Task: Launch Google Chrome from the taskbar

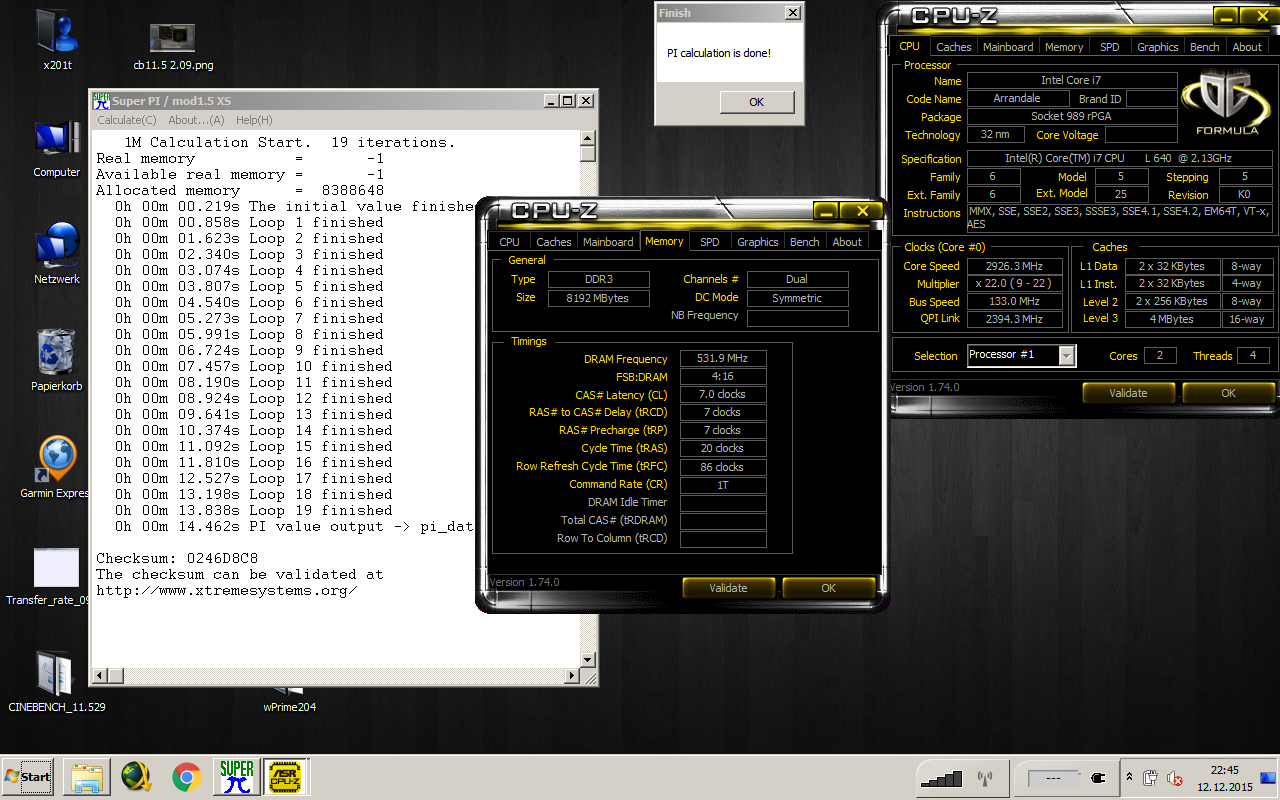Action: (186, 776)
